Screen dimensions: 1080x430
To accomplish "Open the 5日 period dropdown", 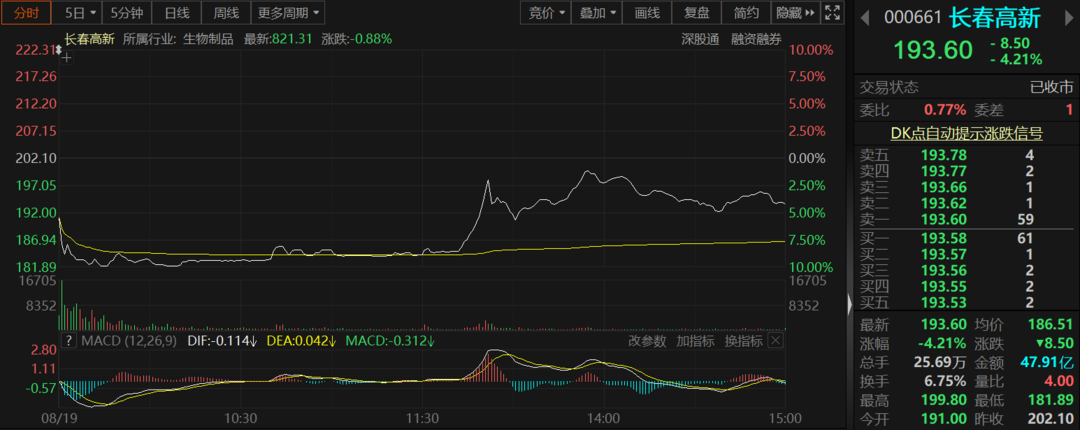I will pyautogui.click(x=80, y=13).
